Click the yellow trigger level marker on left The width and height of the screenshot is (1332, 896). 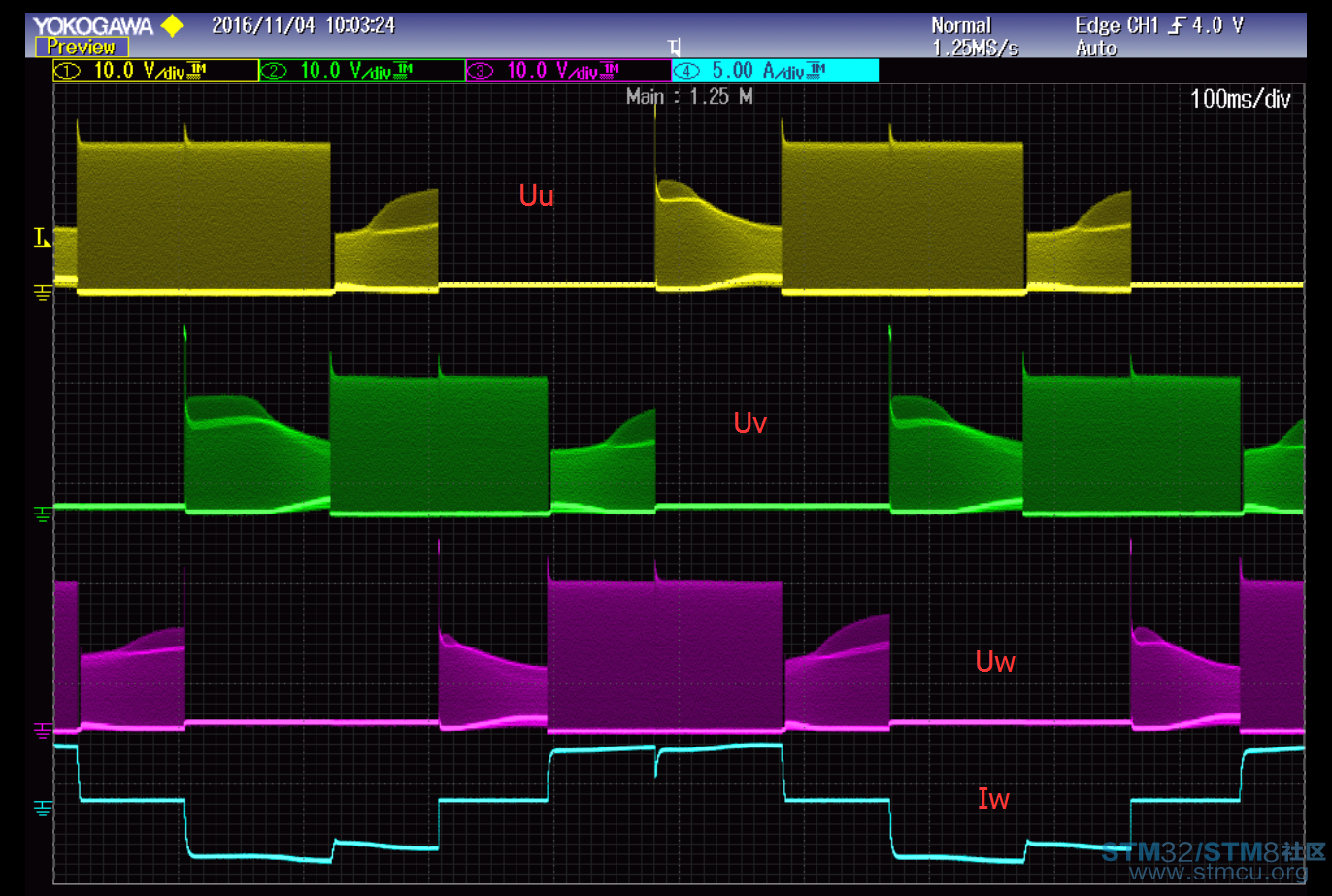point(42,237)
